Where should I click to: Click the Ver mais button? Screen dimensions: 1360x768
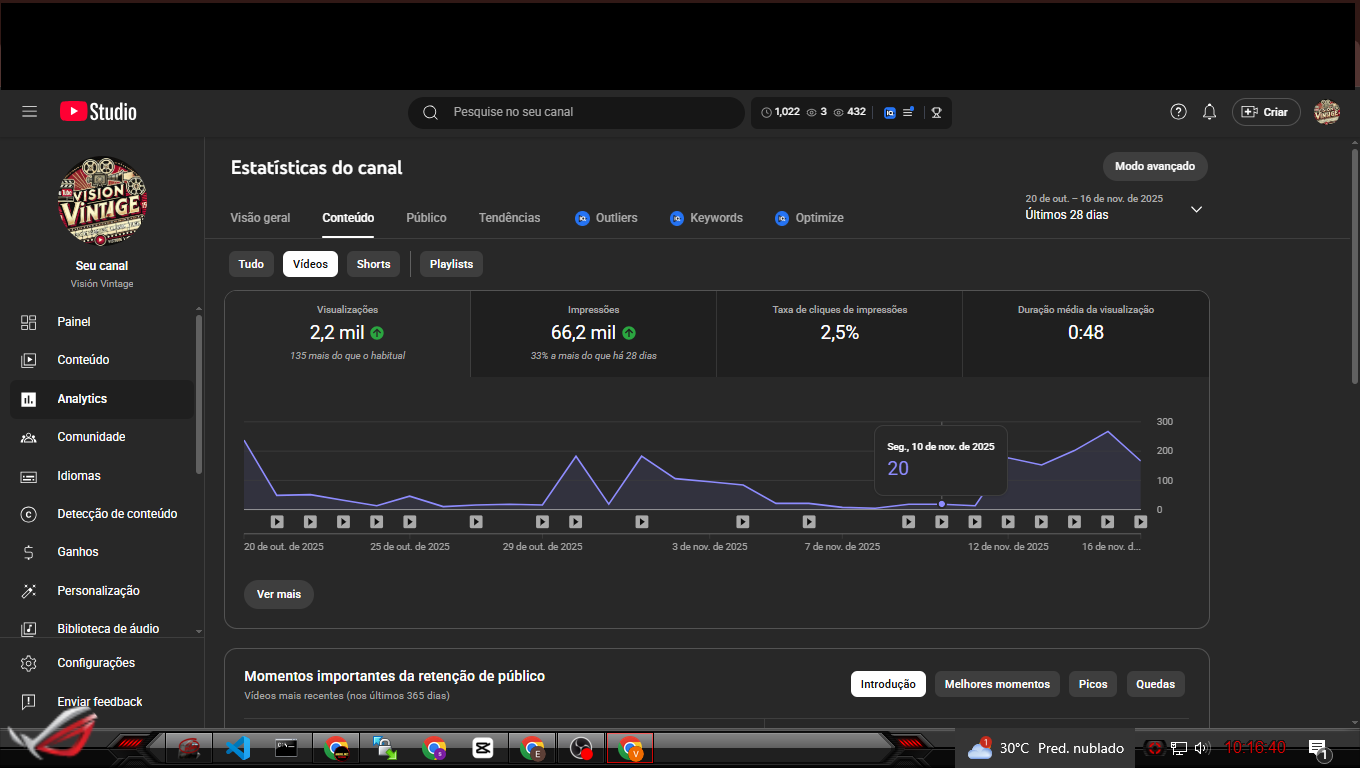pos(278,594)
